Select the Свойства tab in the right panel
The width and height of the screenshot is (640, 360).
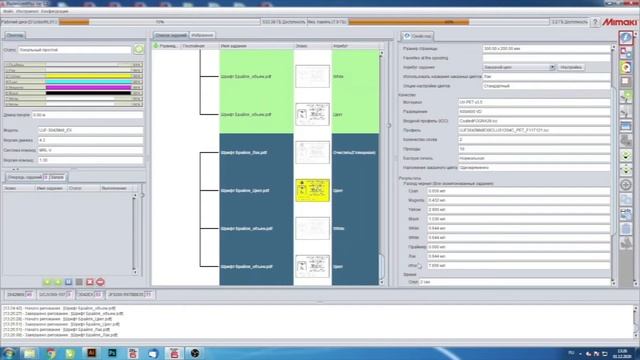(x=417, y=36)
